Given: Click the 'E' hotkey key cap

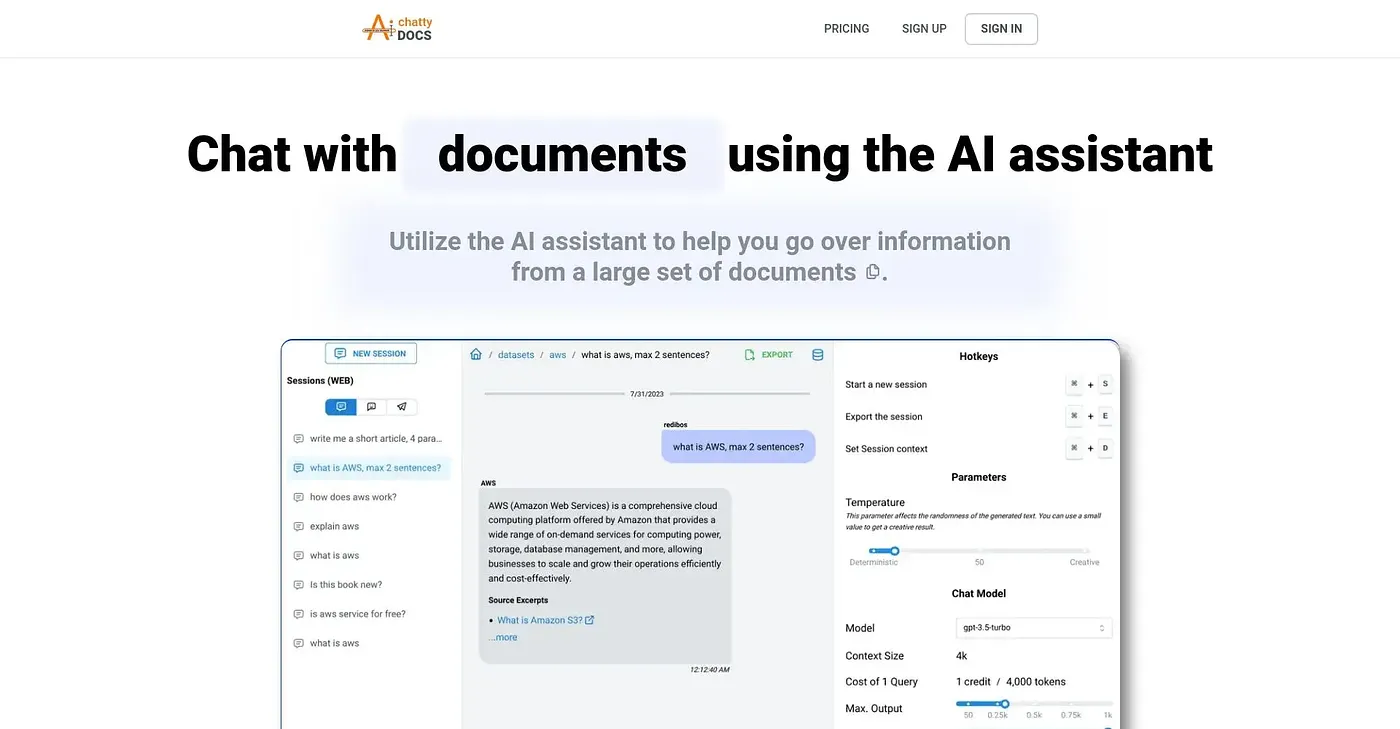Looking at the screenshot, I should pos(1105,416).
